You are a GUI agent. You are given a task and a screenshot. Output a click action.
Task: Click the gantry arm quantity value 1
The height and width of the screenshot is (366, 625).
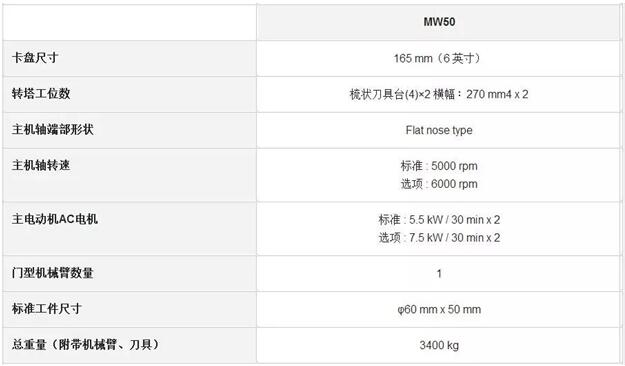tap(439, 274)
